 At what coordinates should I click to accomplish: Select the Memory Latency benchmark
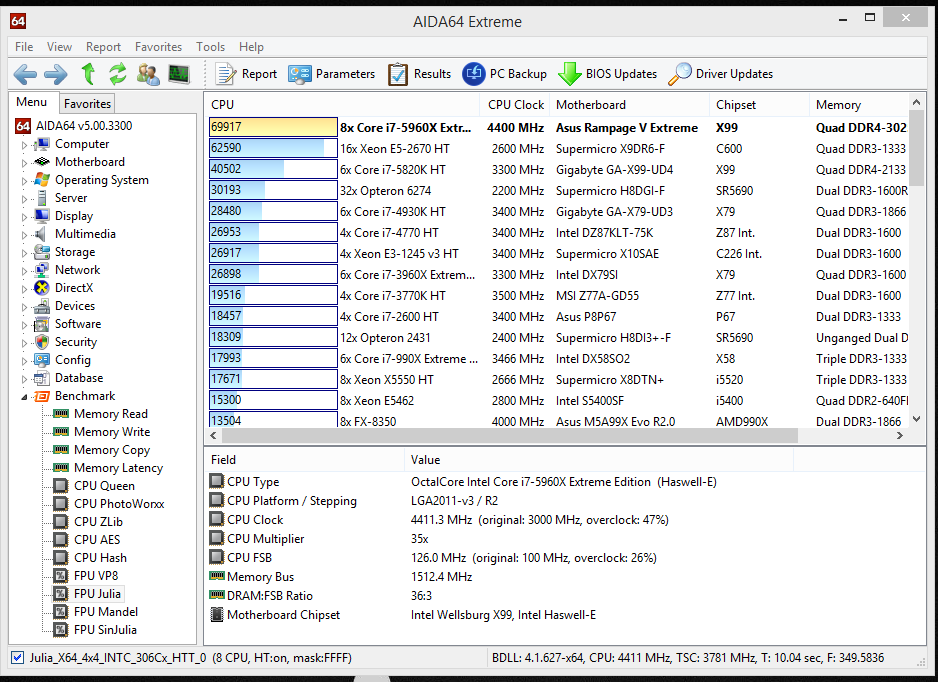[x=118, y=467]
